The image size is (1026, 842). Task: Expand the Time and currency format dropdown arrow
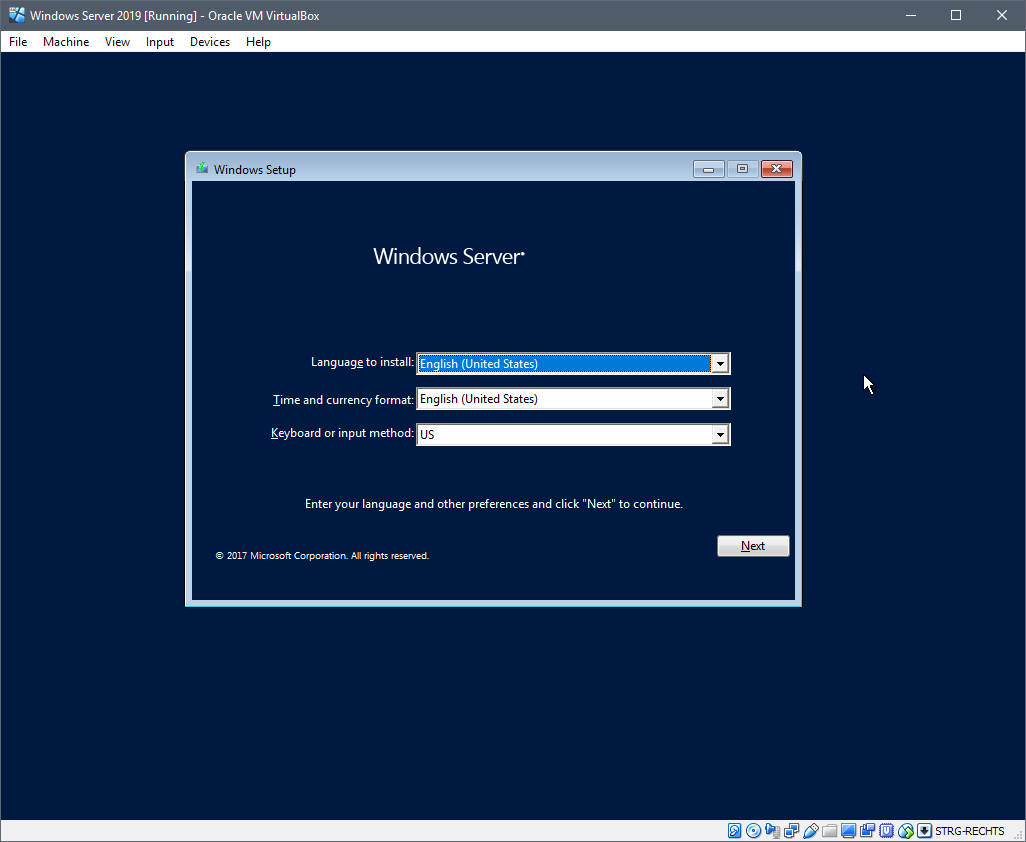tap(720, 399)
